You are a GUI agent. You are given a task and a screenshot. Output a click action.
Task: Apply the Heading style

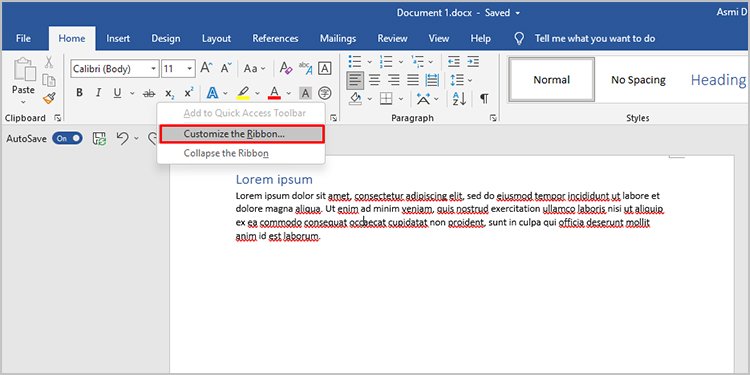tap(717, 80)
